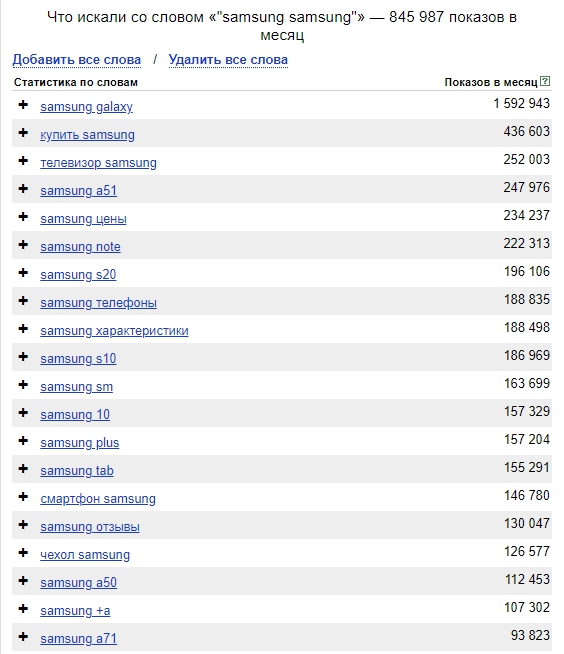The image size is (564, 654).
Task: Follow samsung характеристики link
Action: tap(114, 331)
